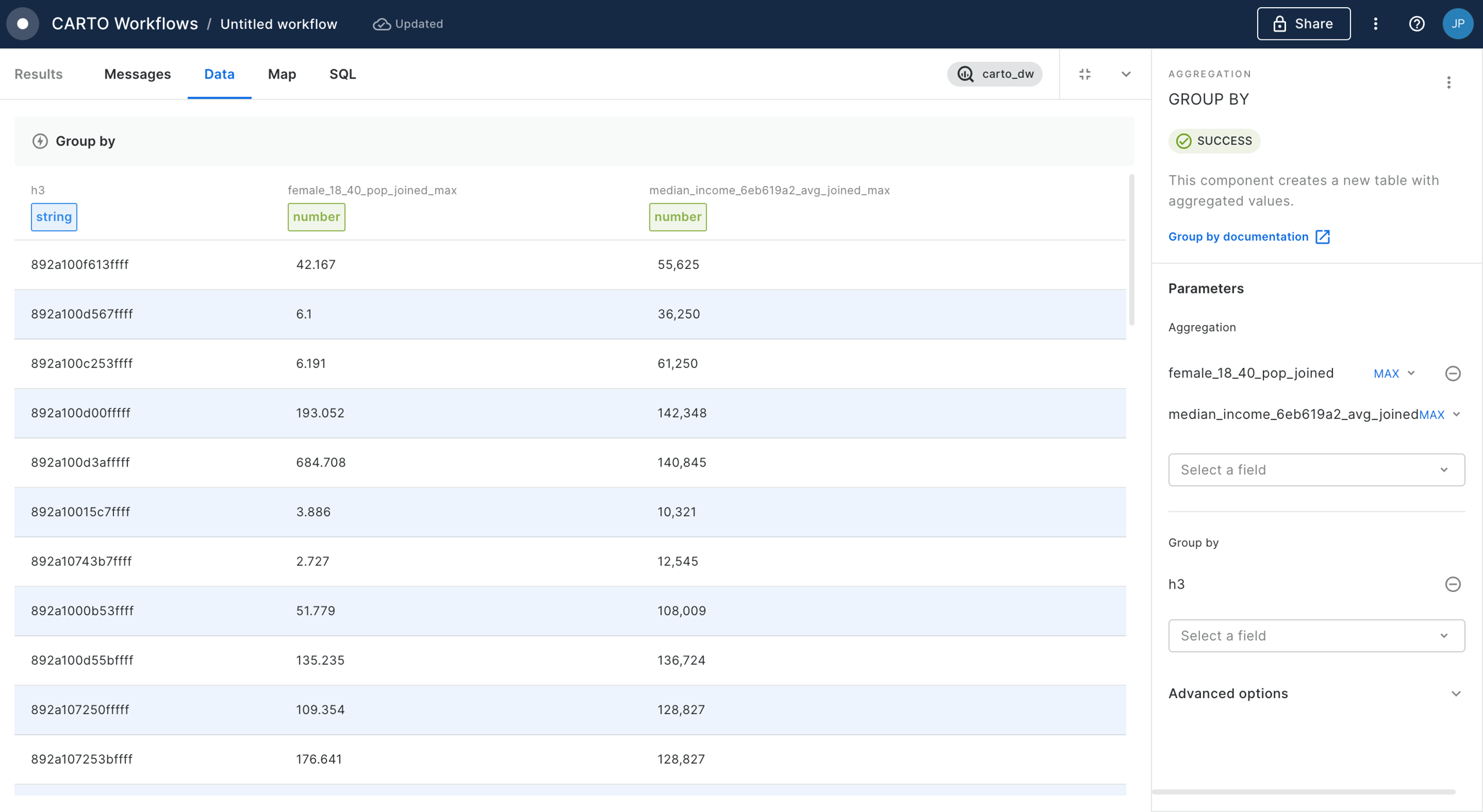Viewport: 1483px width, 812px height.
Task: Click the JP user avatar
Action: coord(1457,24)
